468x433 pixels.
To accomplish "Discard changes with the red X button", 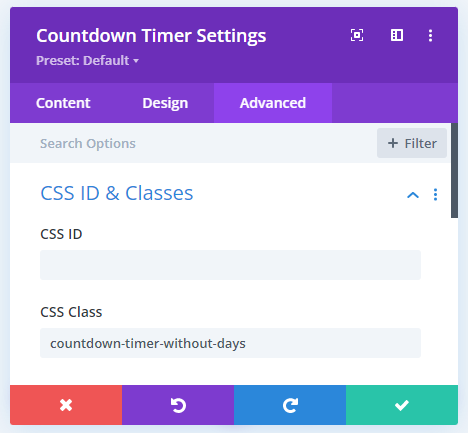I will coord(66,405).
